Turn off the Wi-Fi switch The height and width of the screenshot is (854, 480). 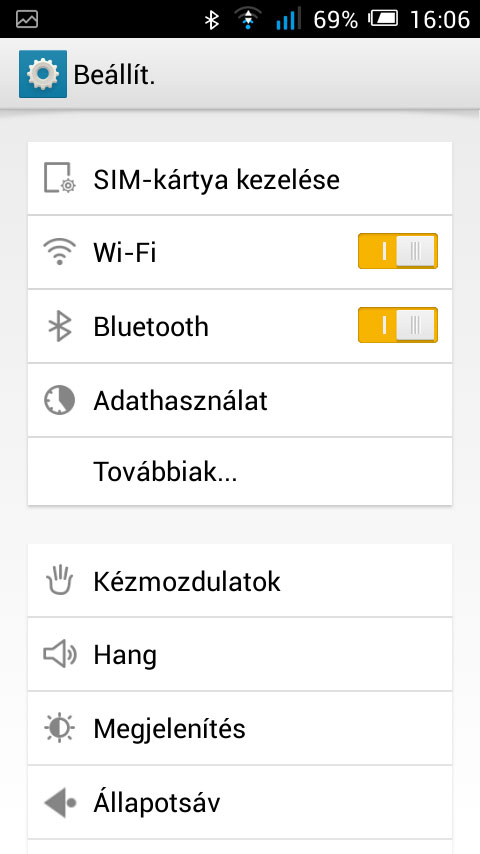pos(398,251)
